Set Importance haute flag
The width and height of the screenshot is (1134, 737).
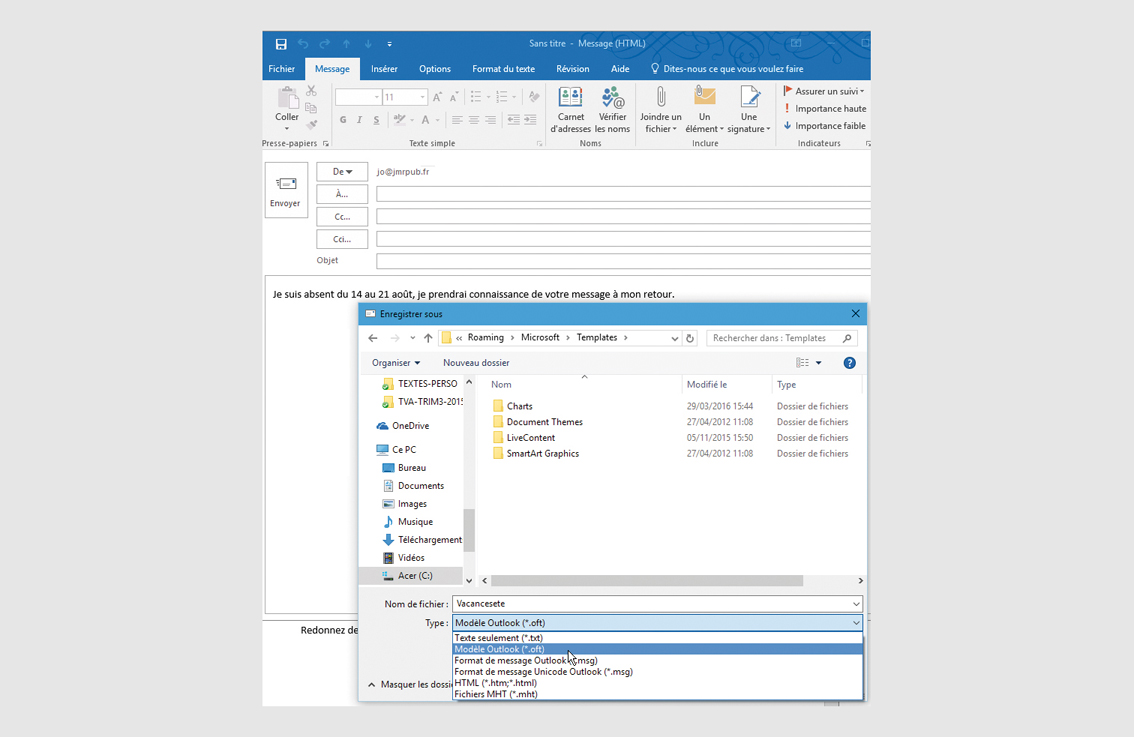point(824,108)
